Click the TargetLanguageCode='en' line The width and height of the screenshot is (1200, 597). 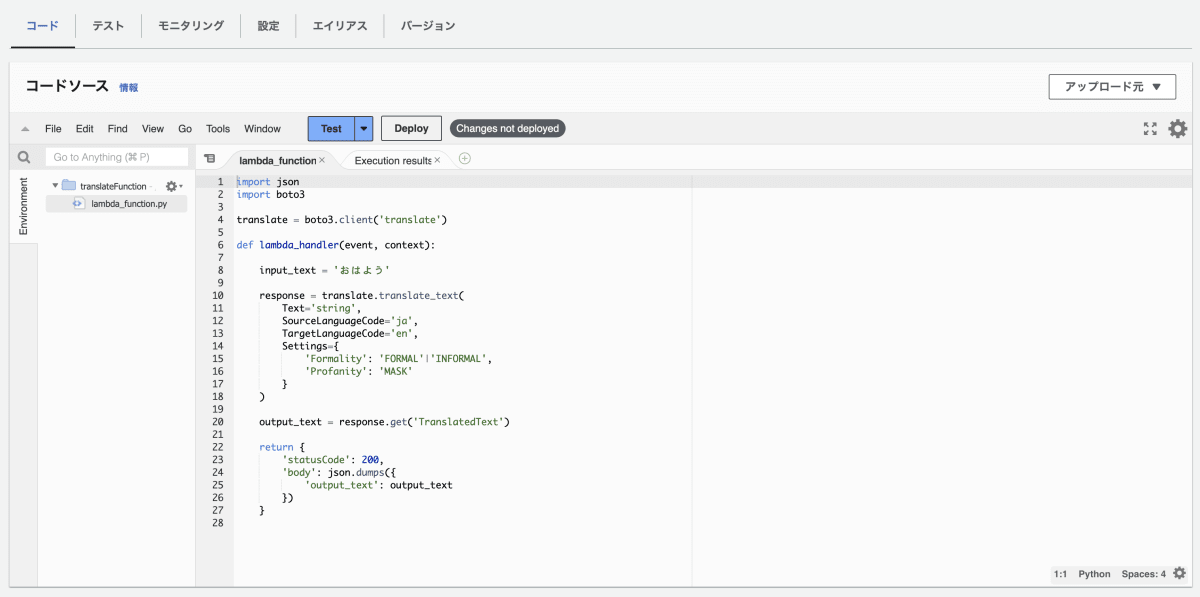pyautogui.click(x=350, y=333)
